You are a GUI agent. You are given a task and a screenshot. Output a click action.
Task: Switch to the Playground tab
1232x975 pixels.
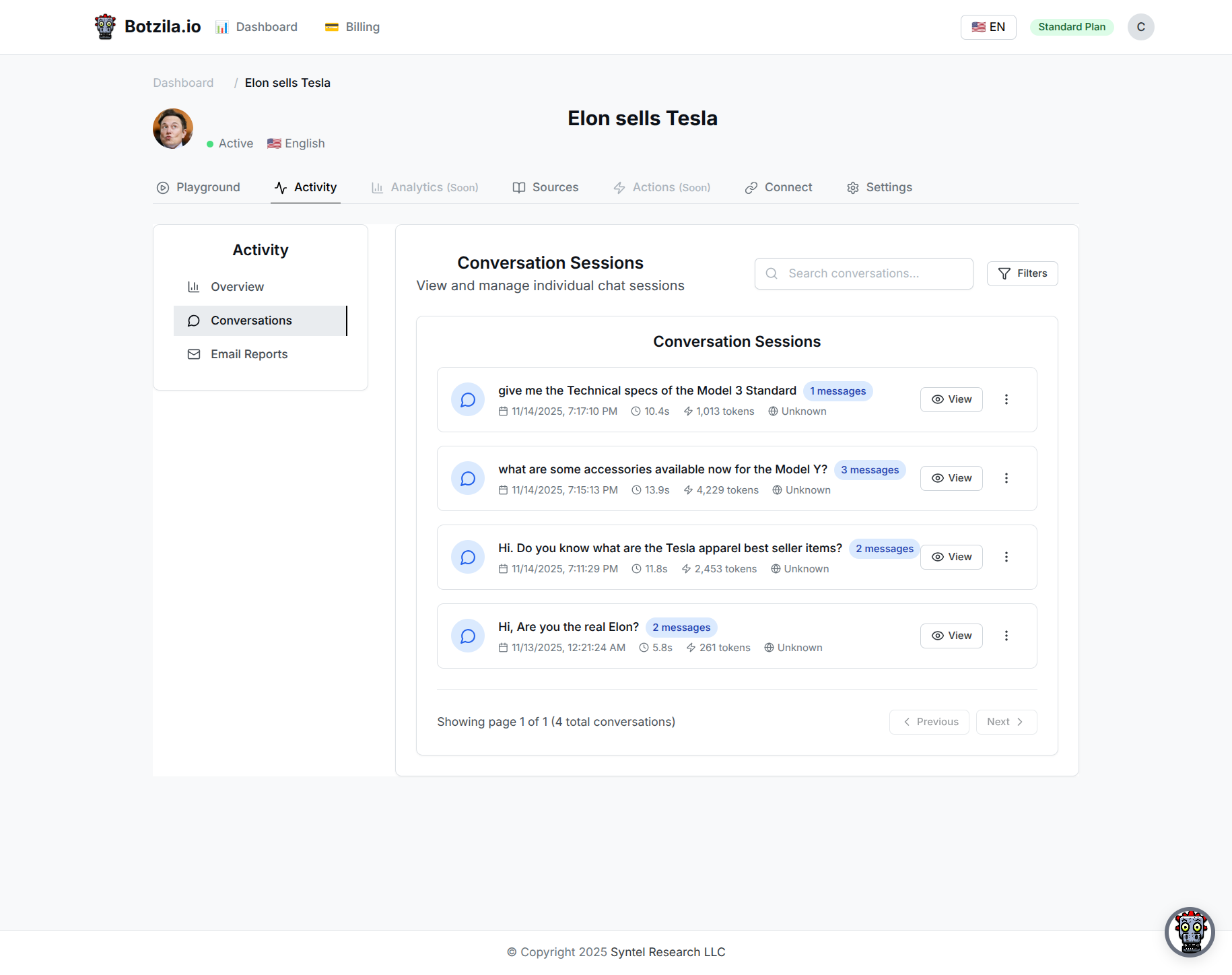click(x=199, y=187)
